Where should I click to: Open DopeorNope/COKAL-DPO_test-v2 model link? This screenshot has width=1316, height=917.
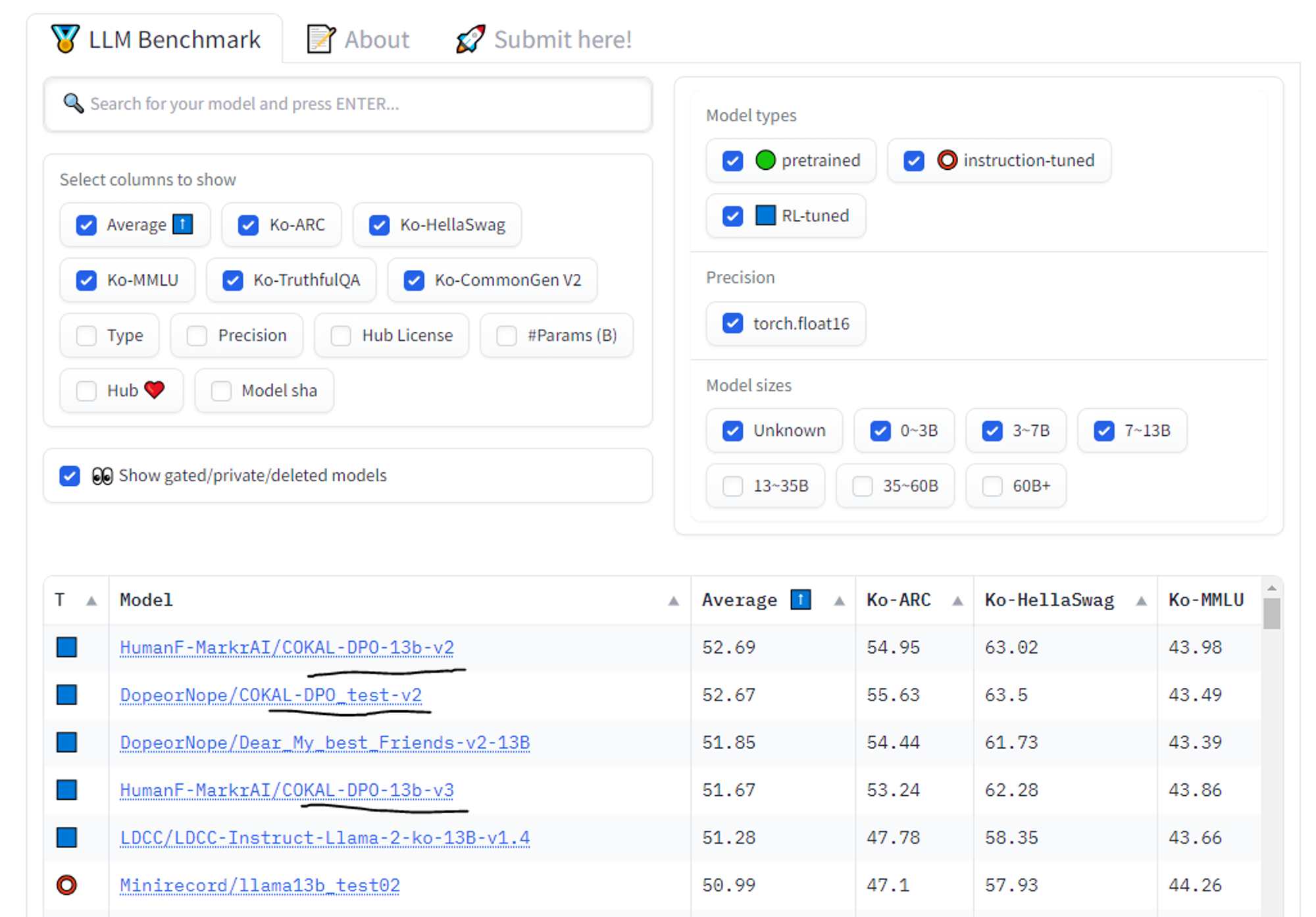(270, 695)
